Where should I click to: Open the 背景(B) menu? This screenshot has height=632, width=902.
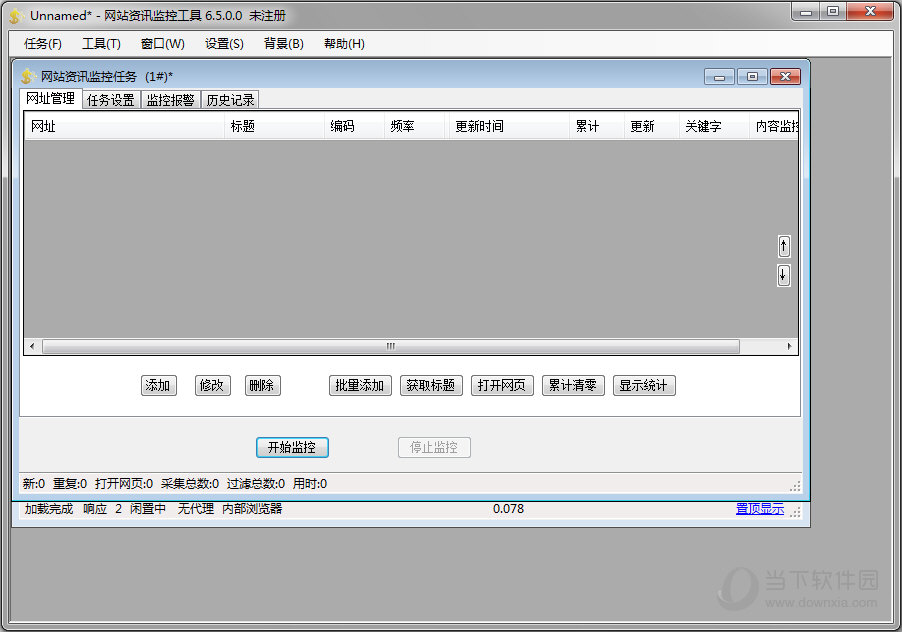pyautogui.click(x=284, y=44)
